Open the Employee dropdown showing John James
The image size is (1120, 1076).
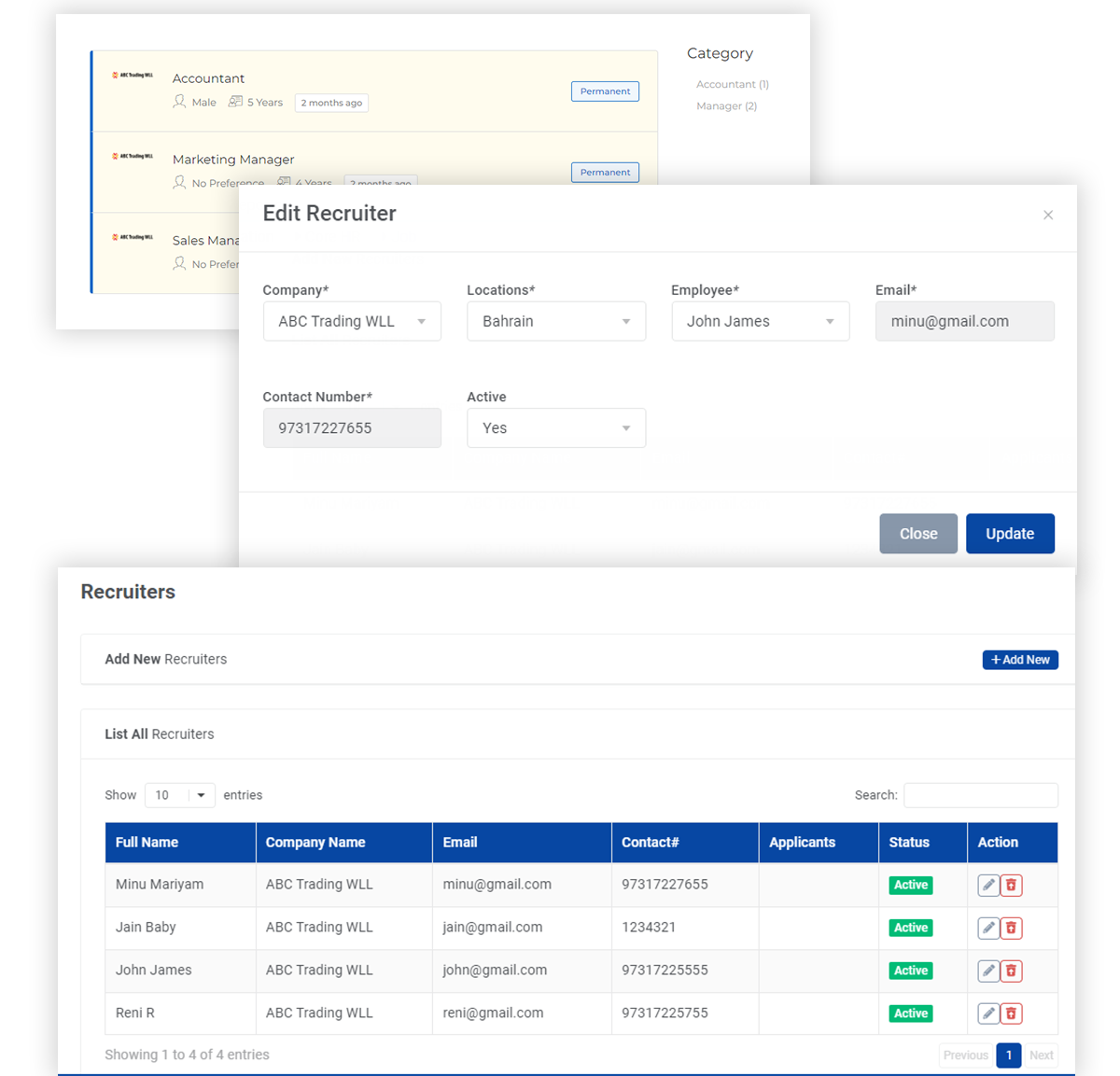coord(760,321)
